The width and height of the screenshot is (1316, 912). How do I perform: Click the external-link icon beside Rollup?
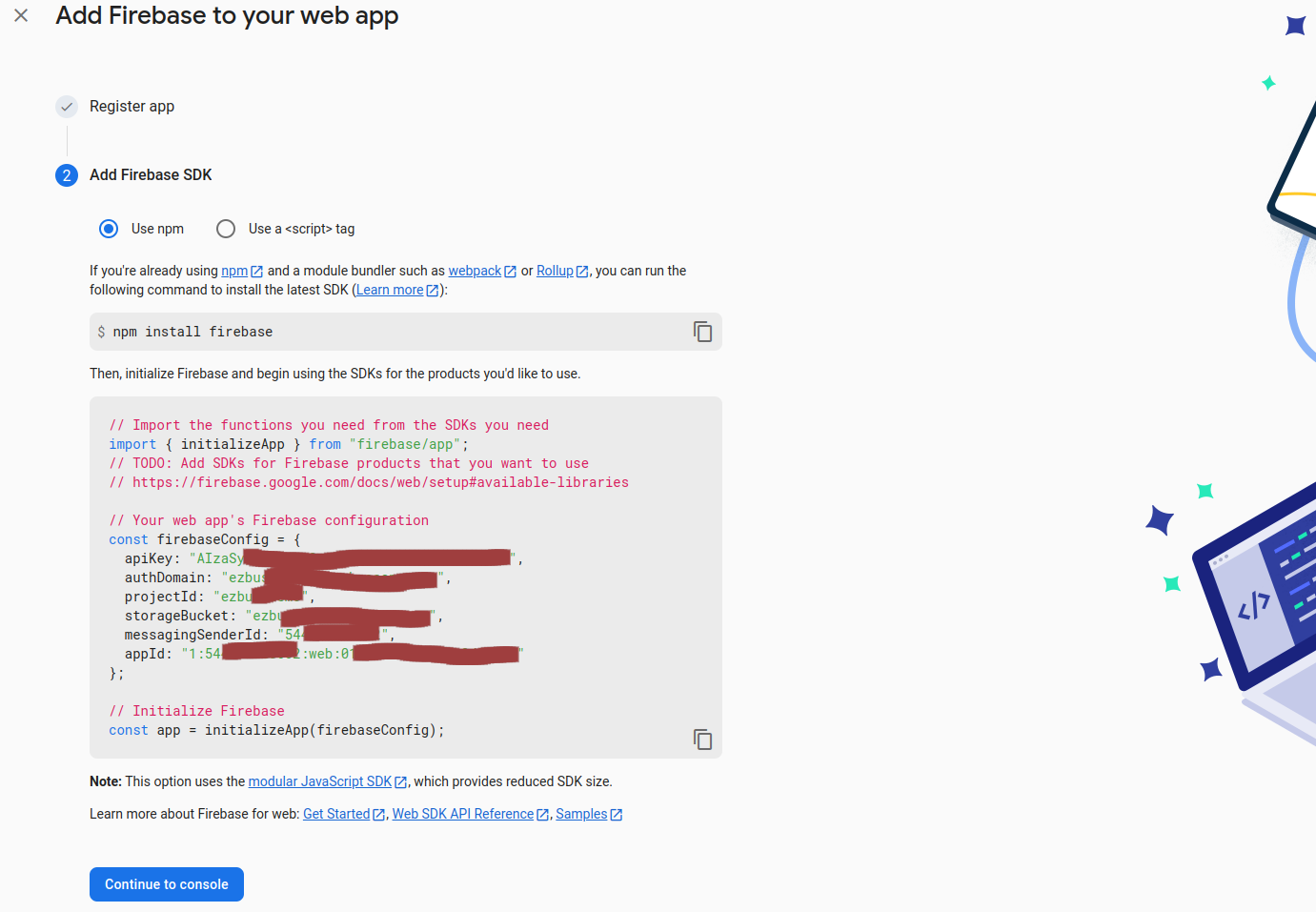pos(582,271)
